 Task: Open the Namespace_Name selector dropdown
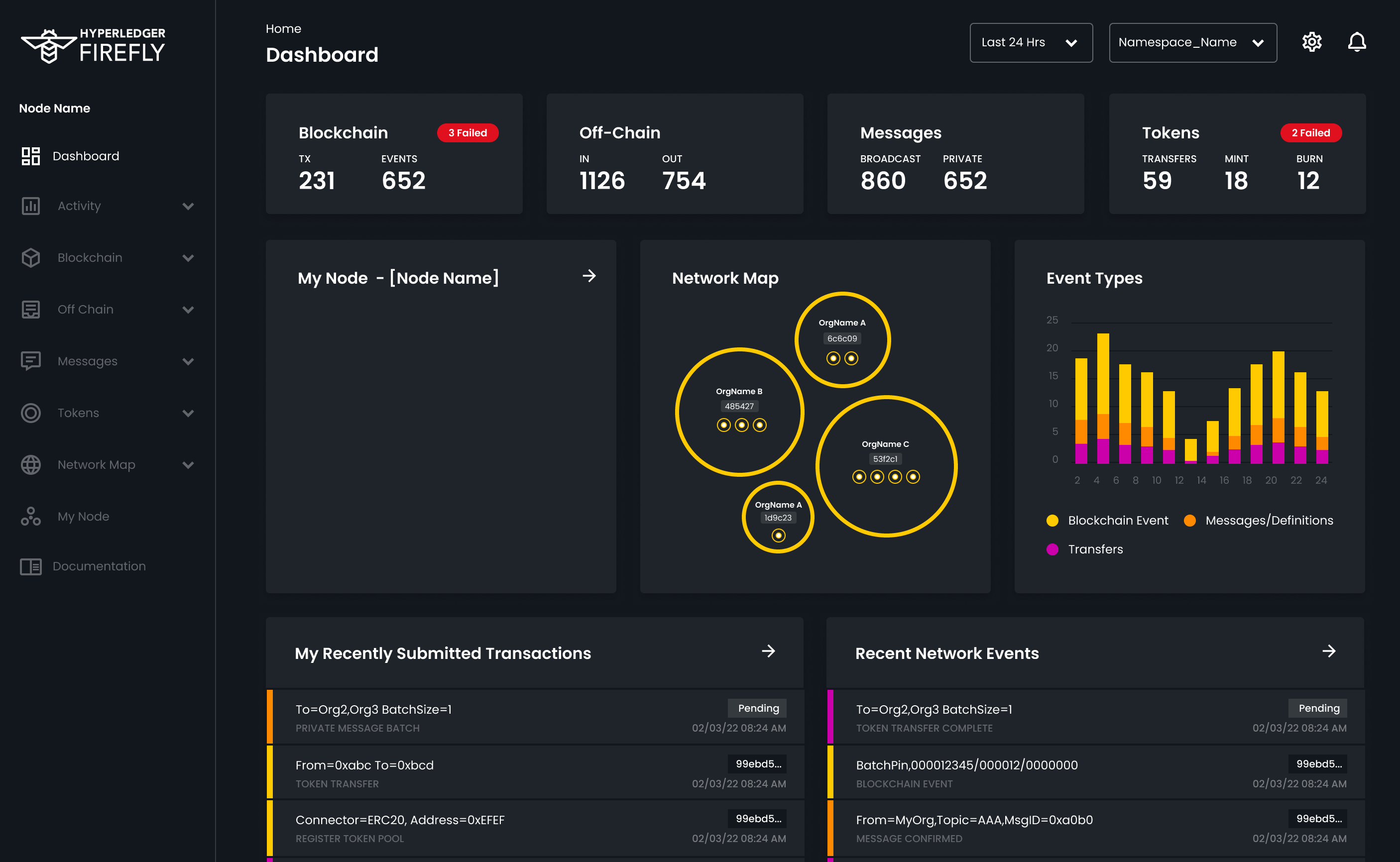(x=1192, y=43)
